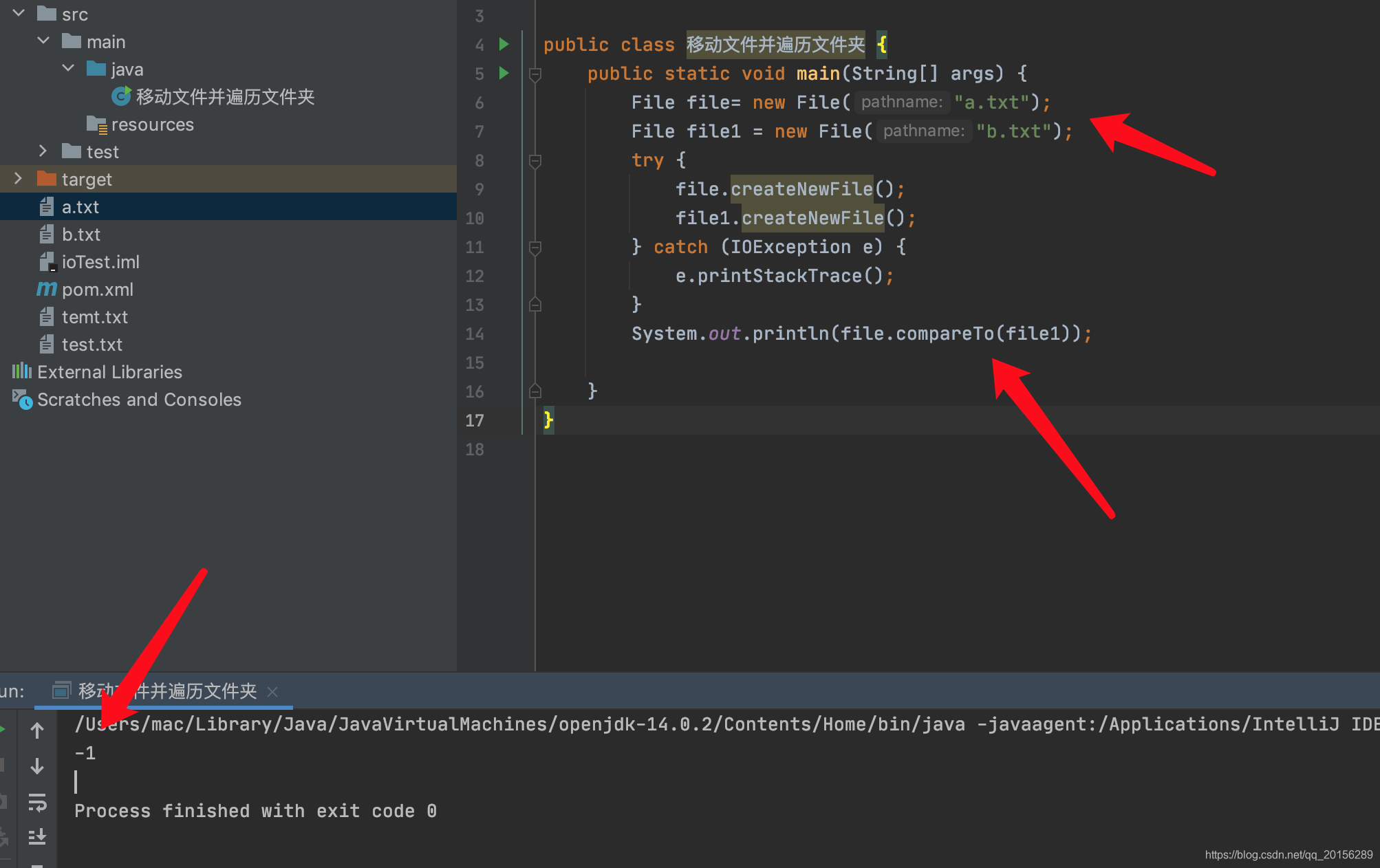Collapse the src folder chevron
The width and height of the screenshot is (1380, 868).
click(19, 13)
